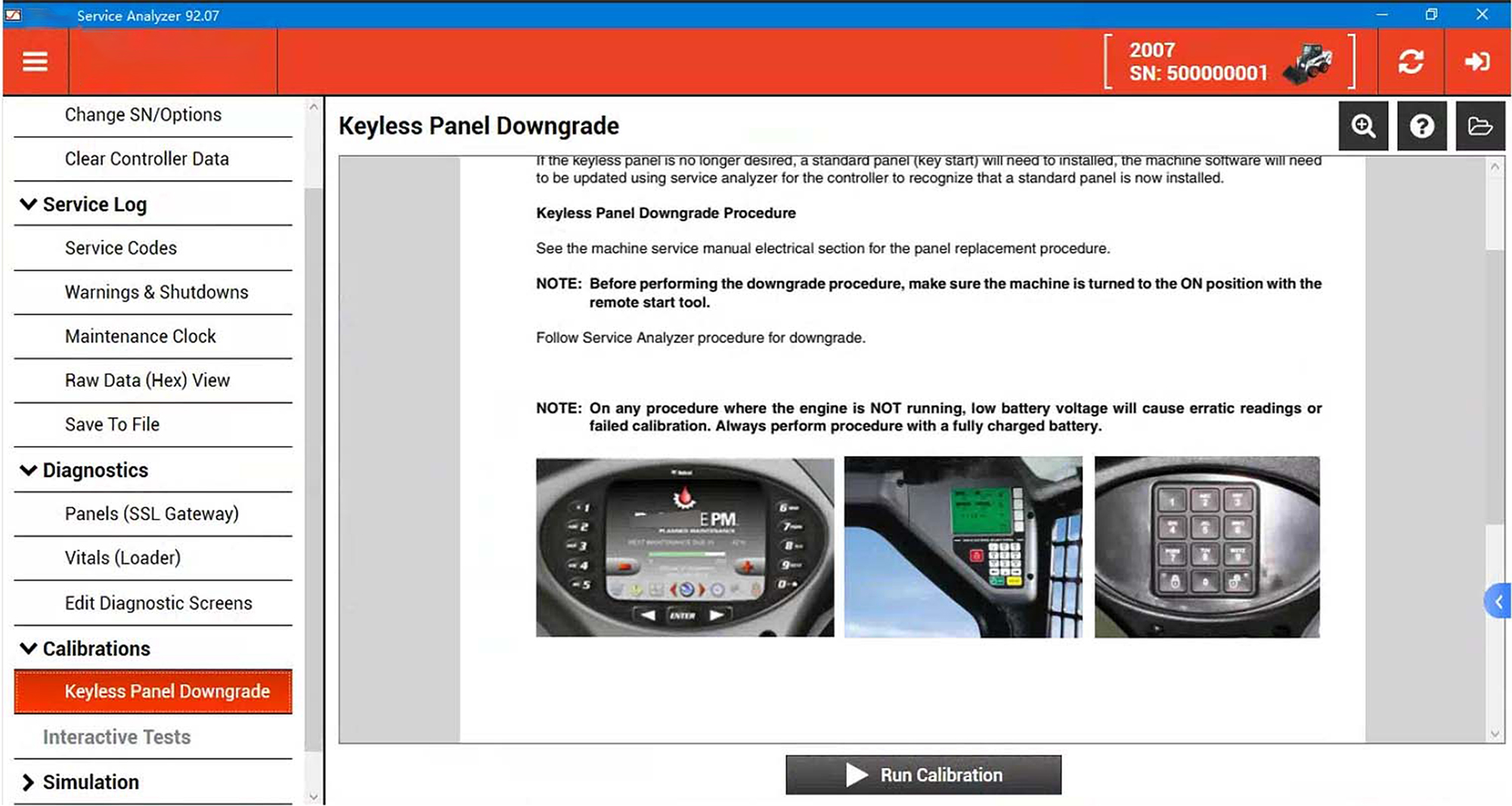Image resolution: width=1512 pixels, height=806 pixels.
Task: Collapse the Service Log section
Action: (28, 204)
